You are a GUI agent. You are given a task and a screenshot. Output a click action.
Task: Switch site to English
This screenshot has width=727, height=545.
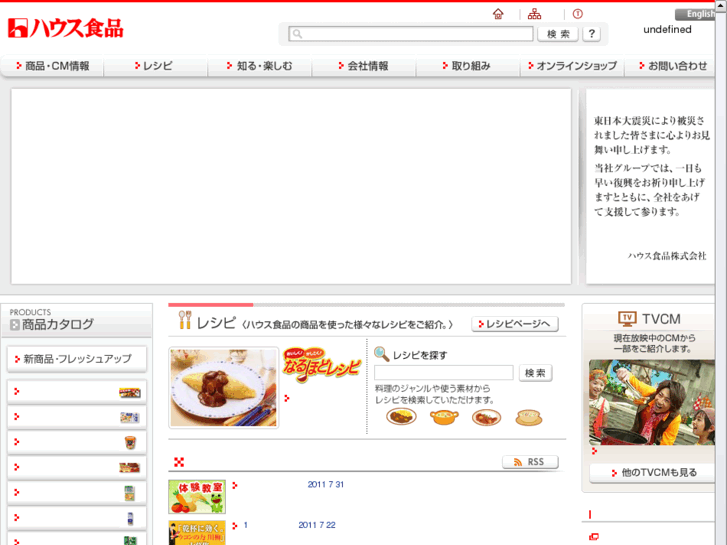point(695,14)
